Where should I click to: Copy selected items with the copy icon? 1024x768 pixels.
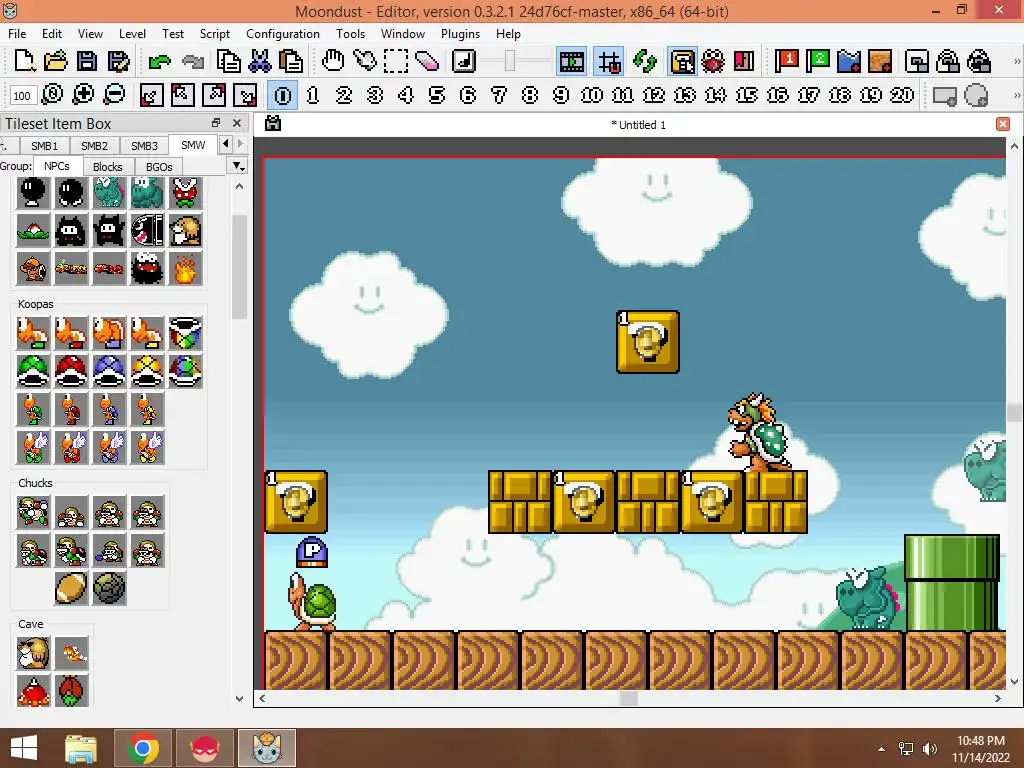click(x=229, y=61)
